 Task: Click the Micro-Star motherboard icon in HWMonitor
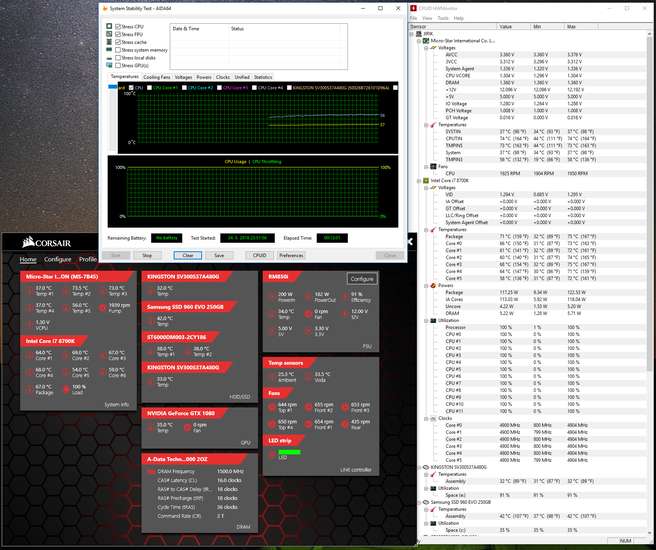click(x=426, y=41)
